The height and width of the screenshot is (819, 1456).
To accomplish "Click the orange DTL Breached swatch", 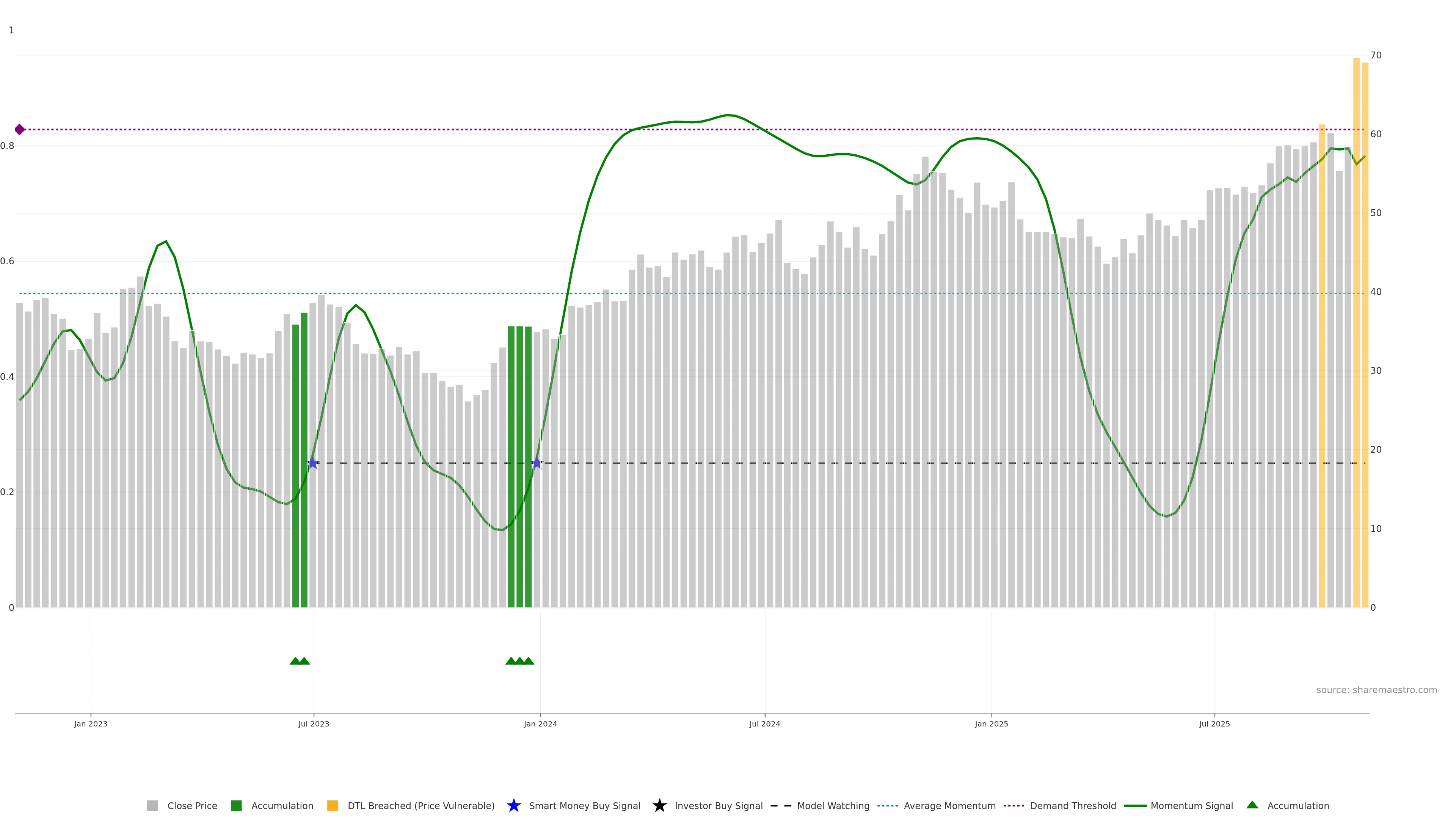I will point(333,805).
